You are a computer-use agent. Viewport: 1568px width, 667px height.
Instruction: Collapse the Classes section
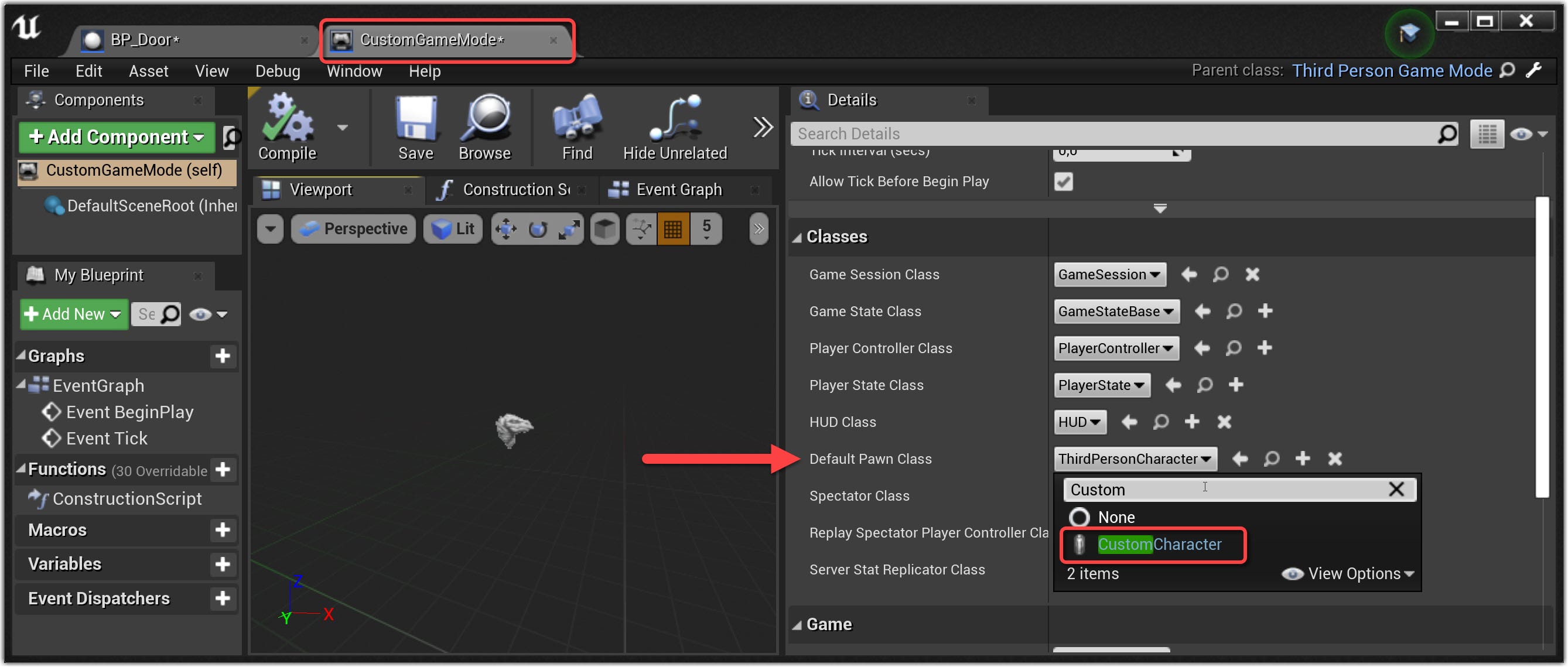797,237
